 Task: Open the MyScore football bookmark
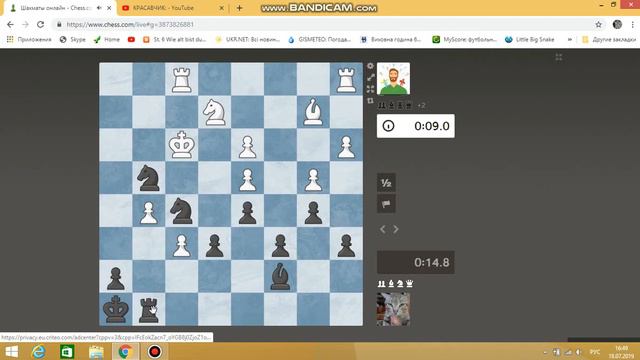[465, 40]
